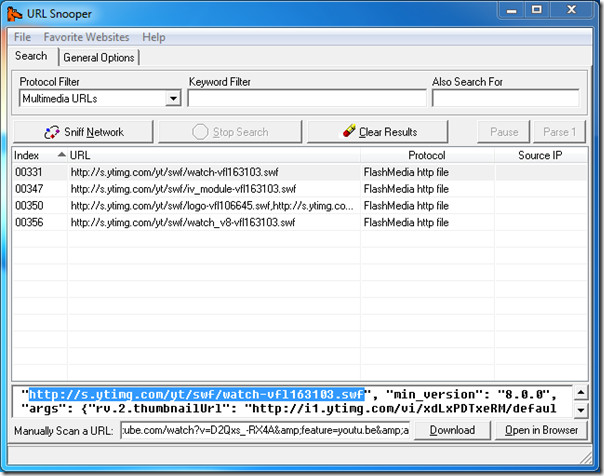
Task: Click the Clear Results button
Action: (378, 132)
